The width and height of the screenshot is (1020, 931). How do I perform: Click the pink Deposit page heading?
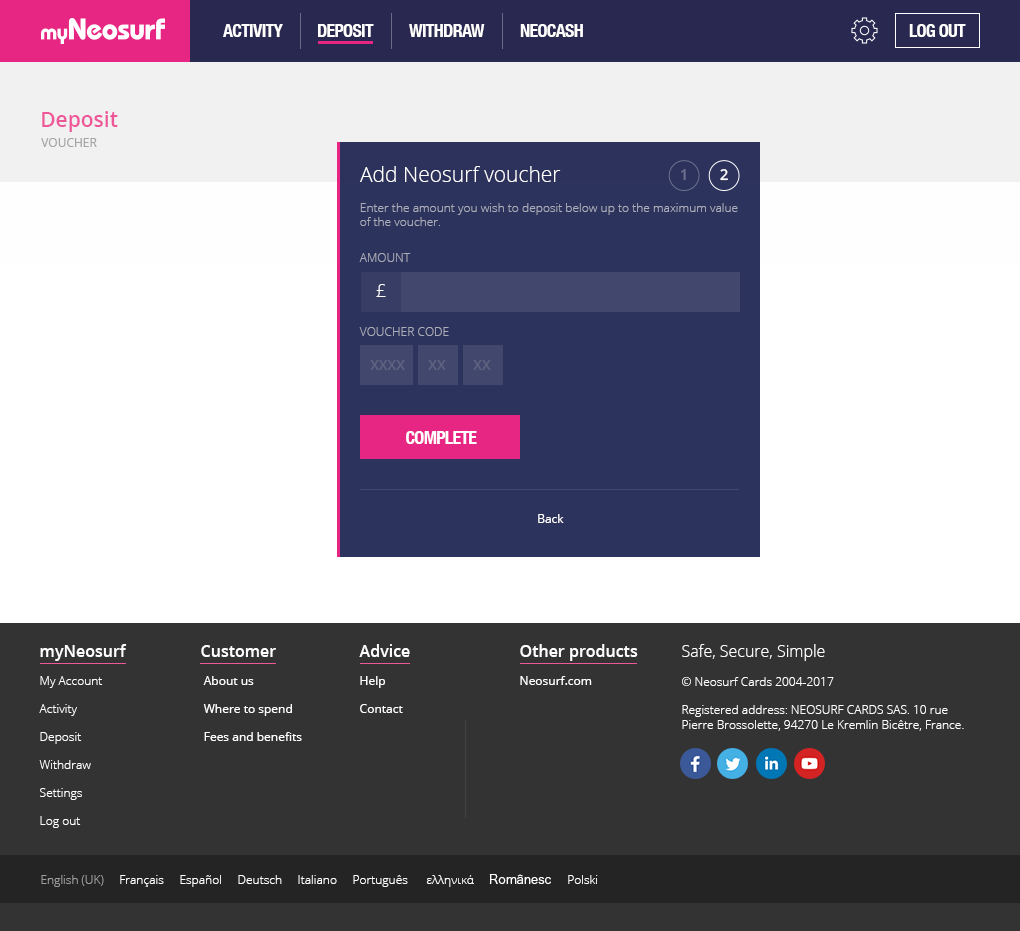(79, 120)
